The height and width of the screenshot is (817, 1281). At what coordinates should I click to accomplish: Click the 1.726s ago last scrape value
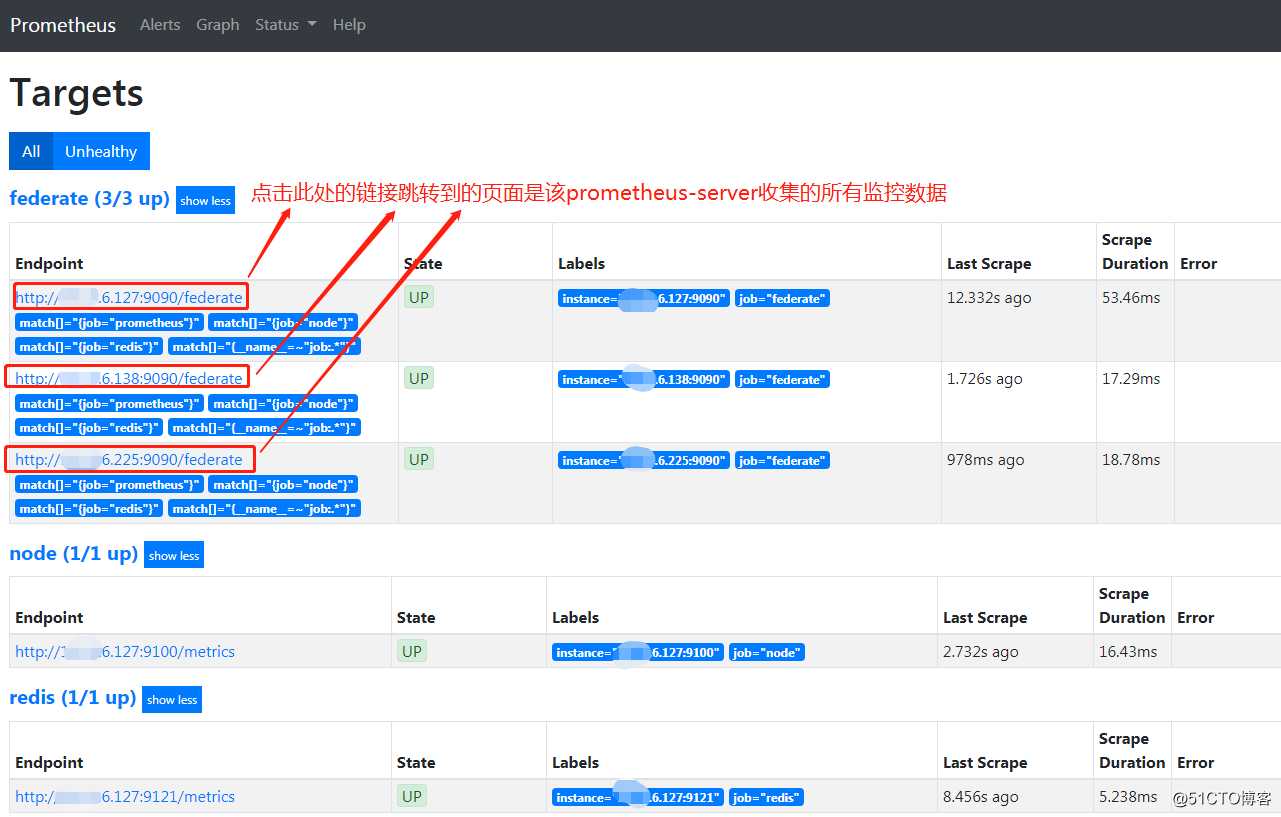point(985,378)
